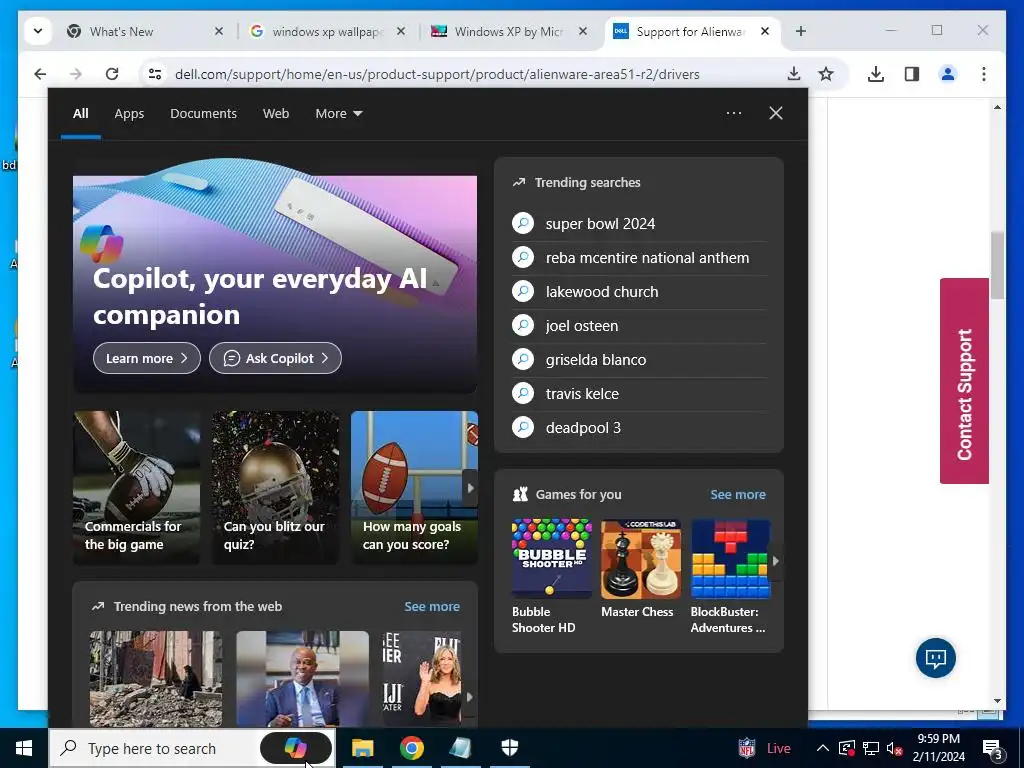This screenshot has height=768, width=1024.
Task: Open Chrome icon on taskbar
Action: (x=411, y=748)
